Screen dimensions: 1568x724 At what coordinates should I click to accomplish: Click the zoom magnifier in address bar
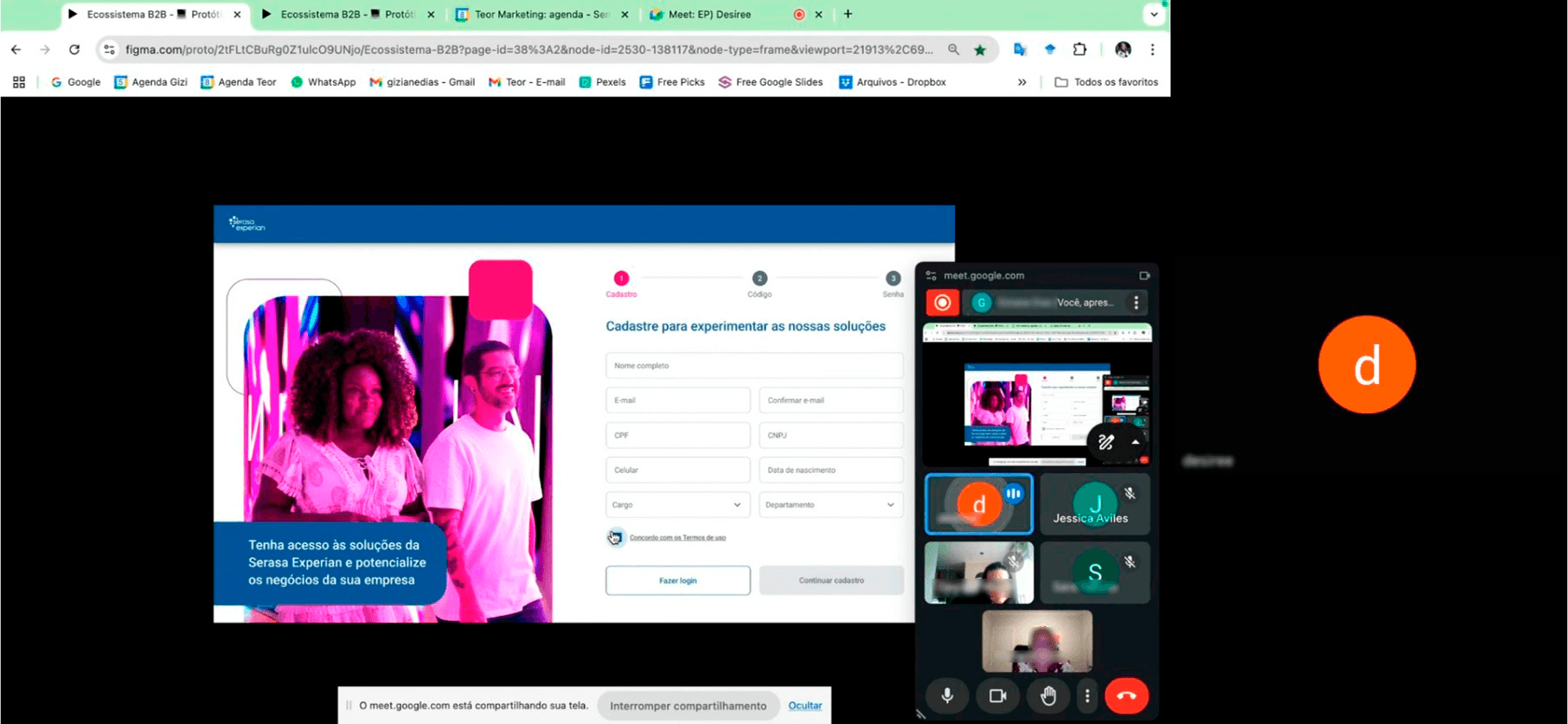[953, 49]
